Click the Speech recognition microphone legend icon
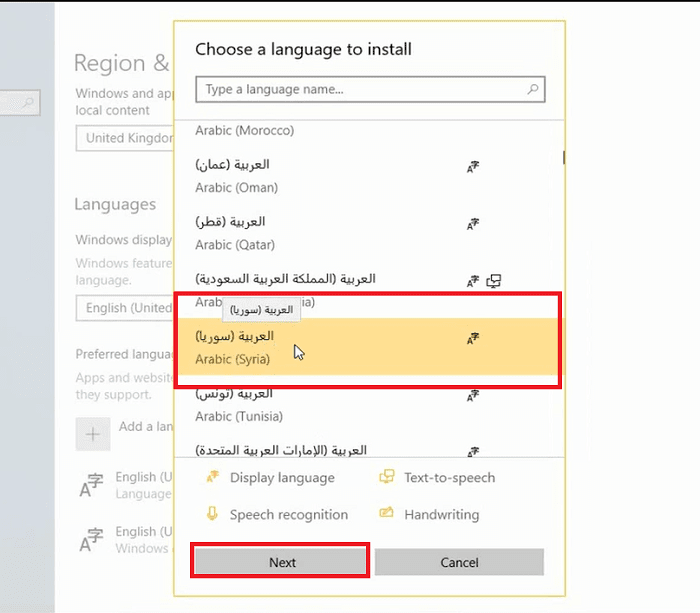This screenshot has width=700, height=613. [x=212, y=514]
